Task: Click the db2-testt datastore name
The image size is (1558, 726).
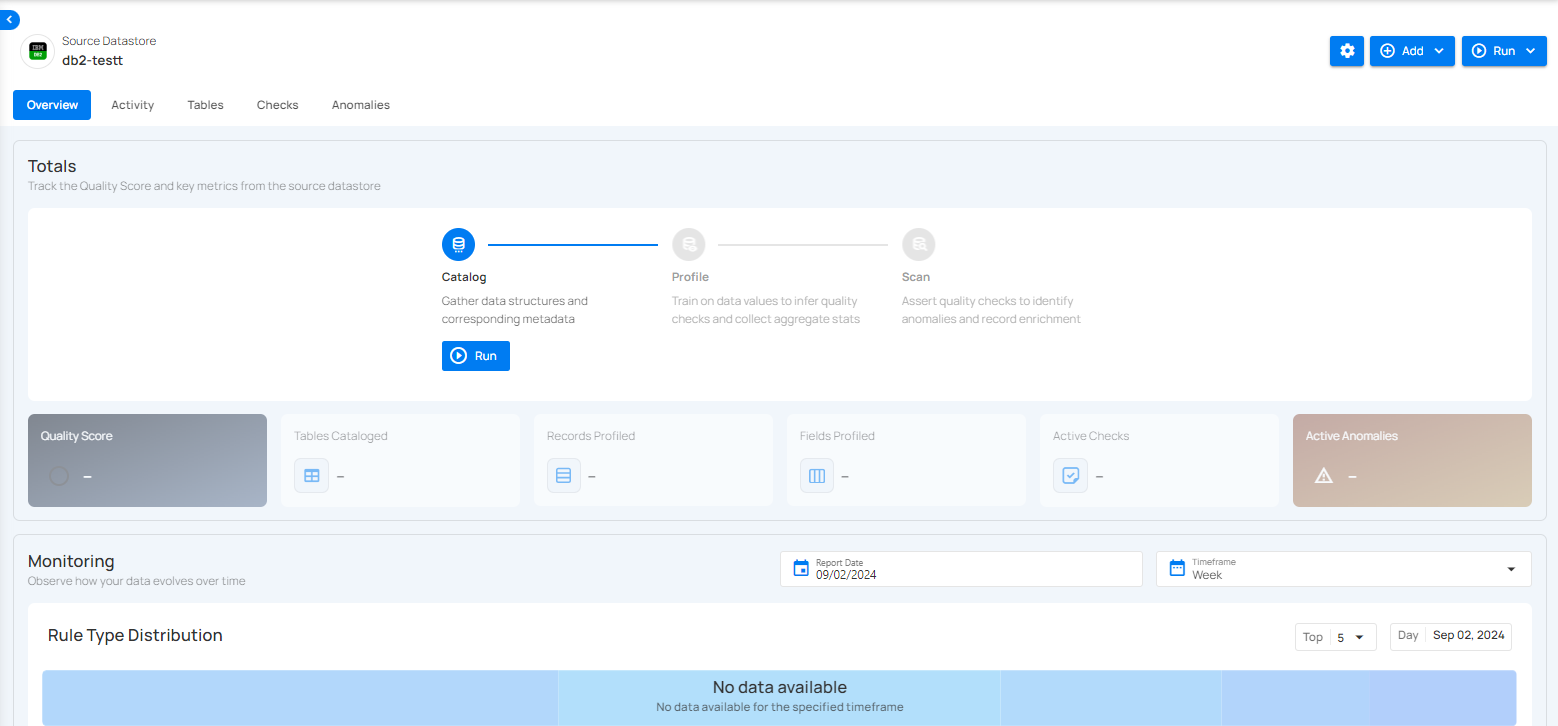Action: (x=93, y=60)
